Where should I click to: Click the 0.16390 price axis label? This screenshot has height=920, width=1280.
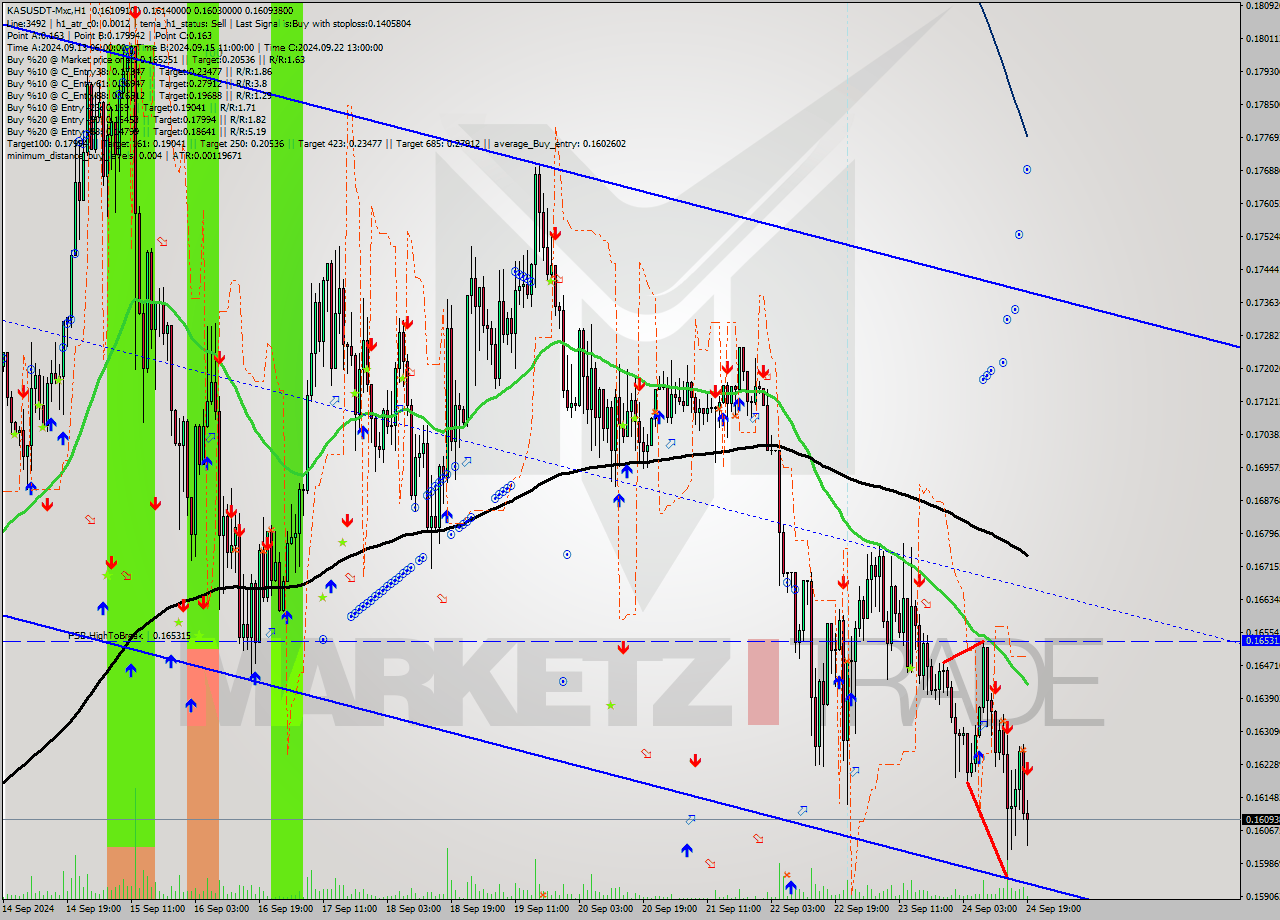click(x=1262, y=698)
